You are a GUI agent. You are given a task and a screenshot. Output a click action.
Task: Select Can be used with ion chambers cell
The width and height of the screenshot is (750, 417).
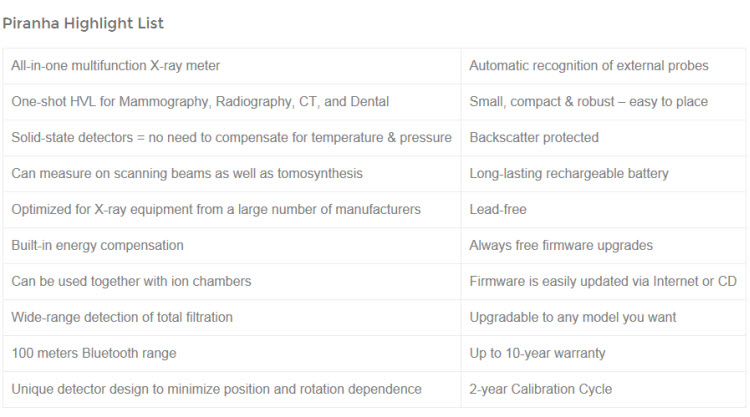(131, 282)
